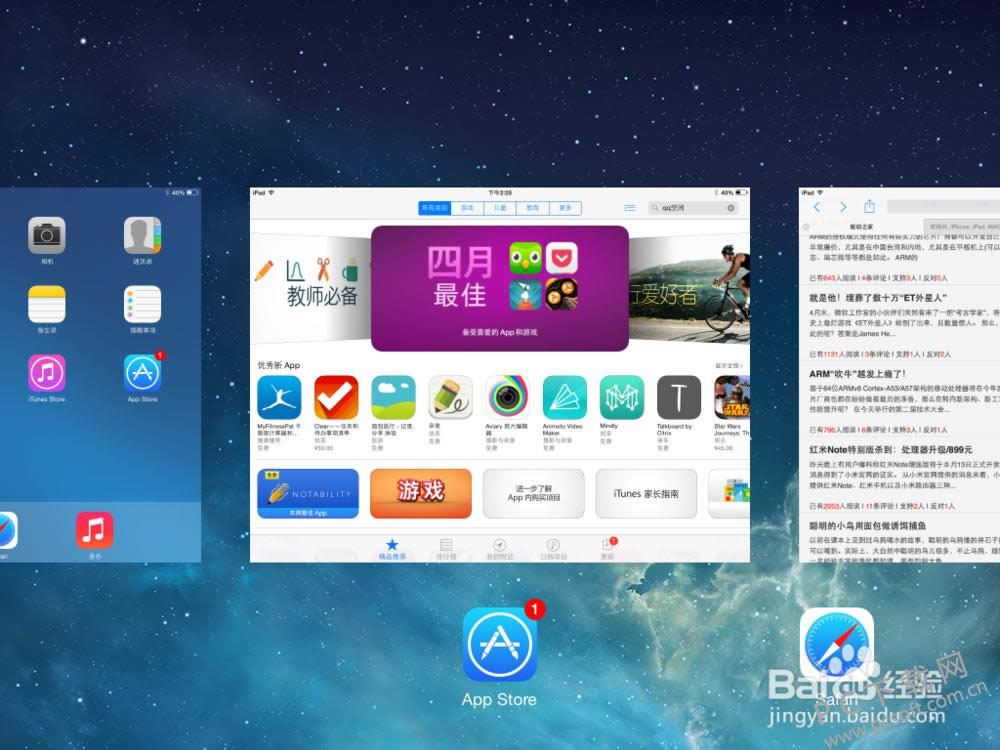Clear the App Store search field text
The width and height of the screenshot is (1000, 750).
pos(731,208)
